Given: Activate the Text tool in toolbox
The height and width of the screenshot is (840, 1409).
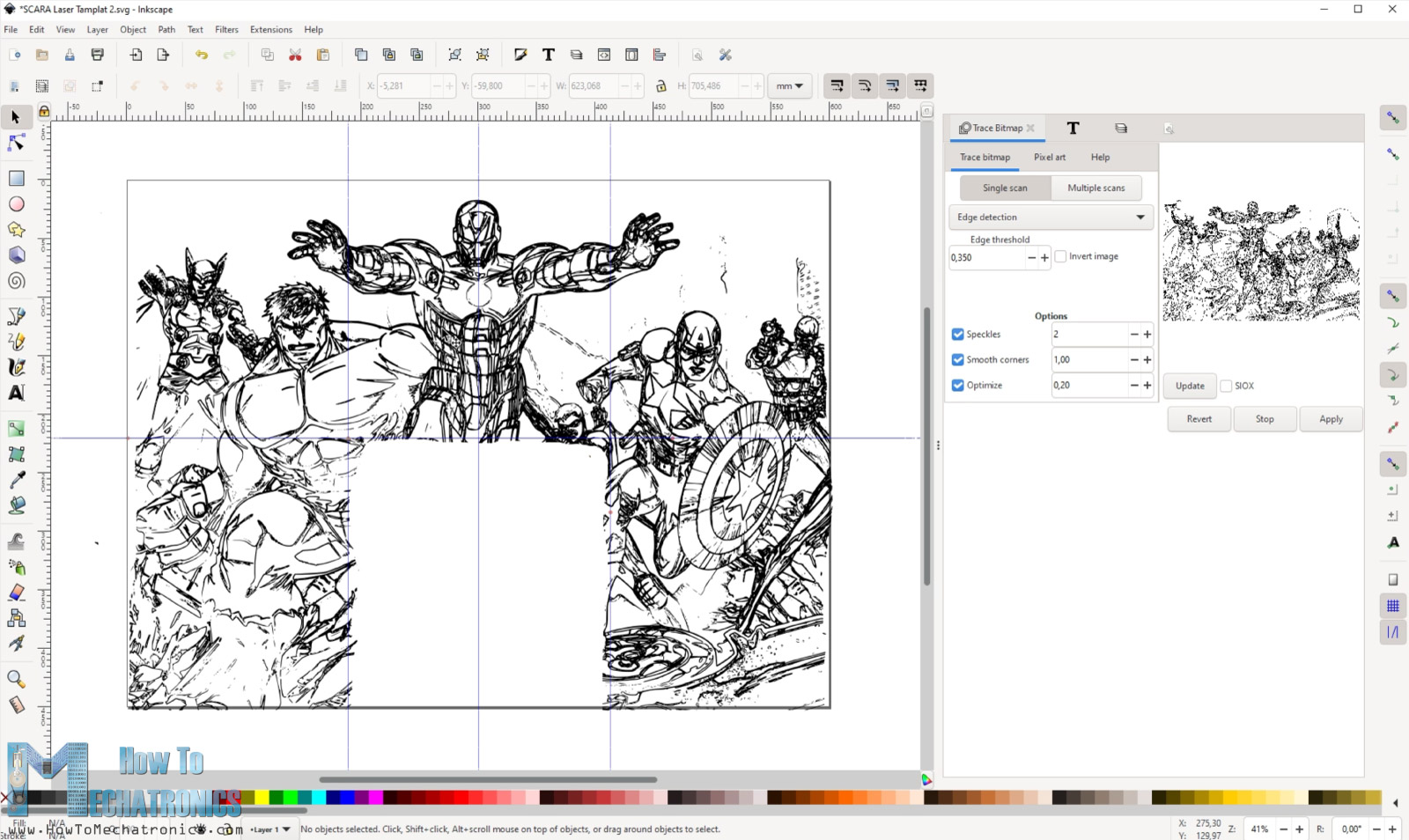Looking at the screenshot, I should click(x=16, y=393).
